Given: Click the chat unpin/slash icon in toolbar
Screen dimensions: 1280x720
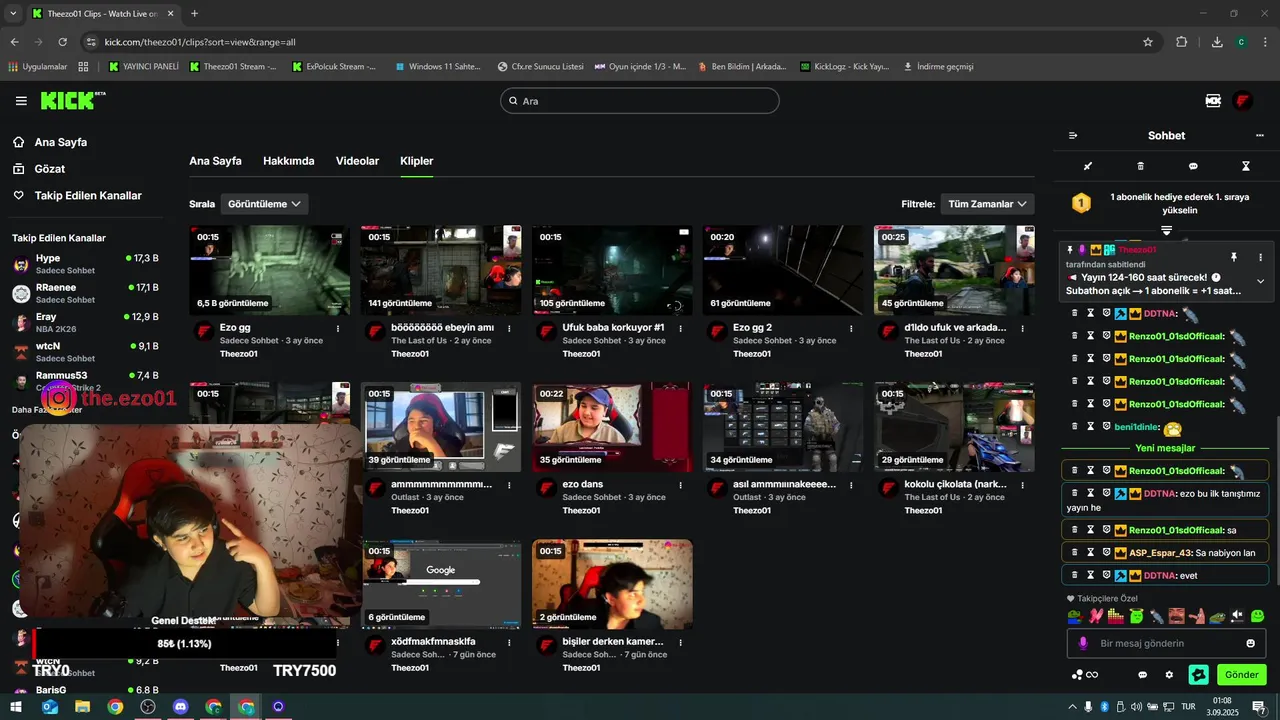Looking at the screenshot, I should [1088, 166].
